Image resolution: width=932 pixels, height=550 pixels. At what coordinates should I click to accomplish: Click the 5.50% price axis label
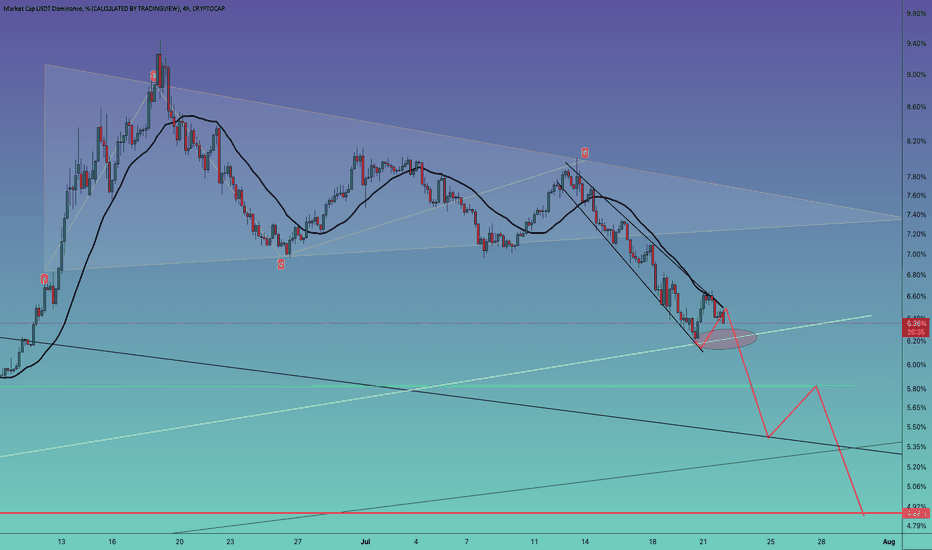coord(916,427)
